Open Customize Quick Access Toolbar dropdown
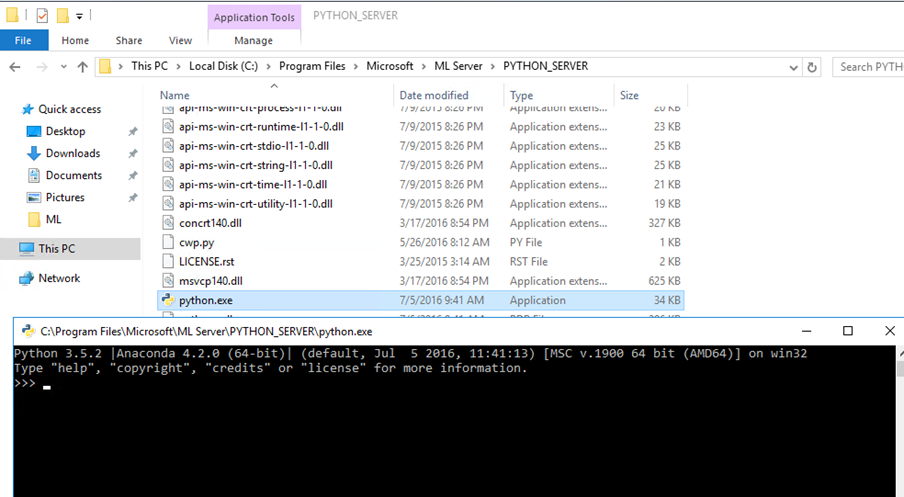 [x=80, y=16]
